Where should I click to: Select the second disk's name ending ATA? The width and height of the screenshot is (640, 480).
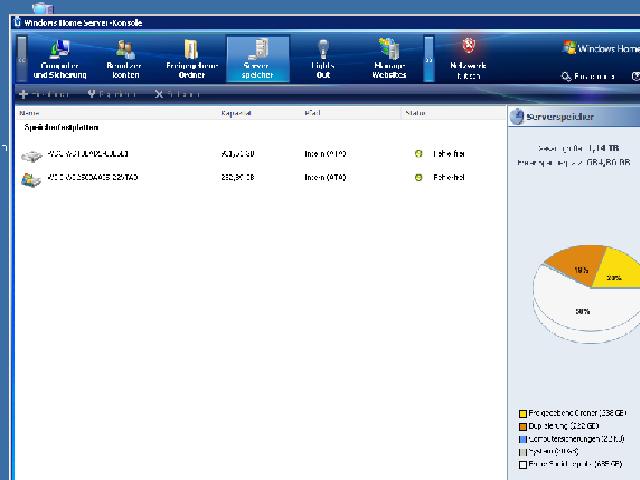tap(93, 177)
